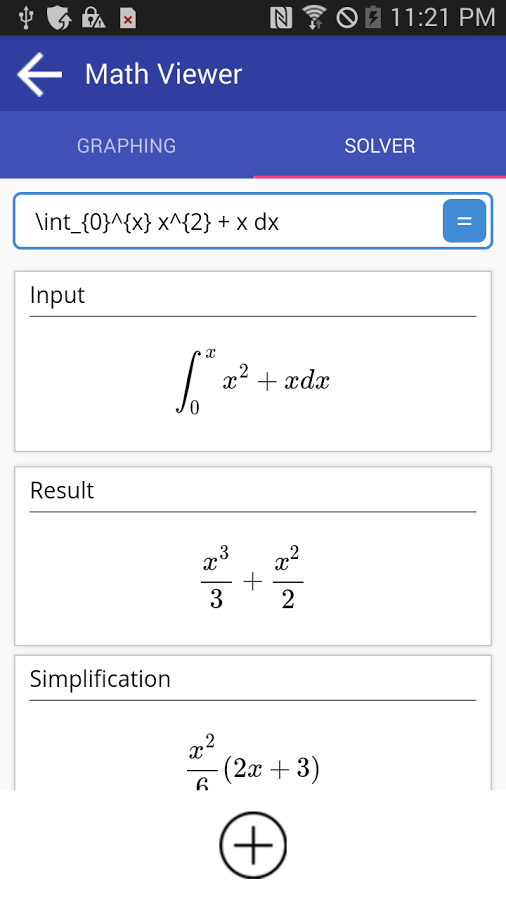Tap the battery charging icon
Image resolution: width=506 pixels, height=900 pixels.
[373, 18]
